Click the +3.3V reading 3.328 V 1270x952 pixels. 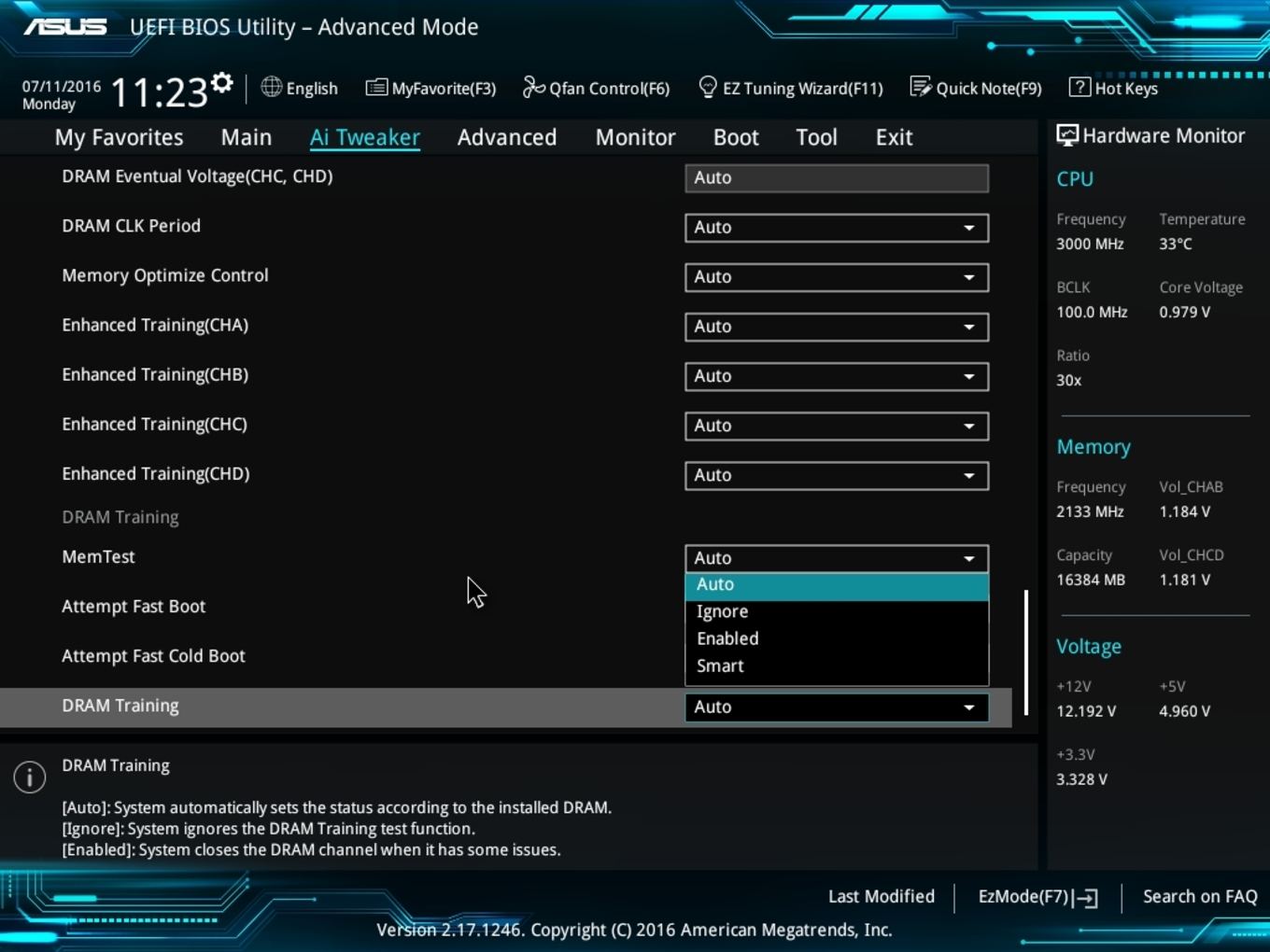[x=1082, y=779]
